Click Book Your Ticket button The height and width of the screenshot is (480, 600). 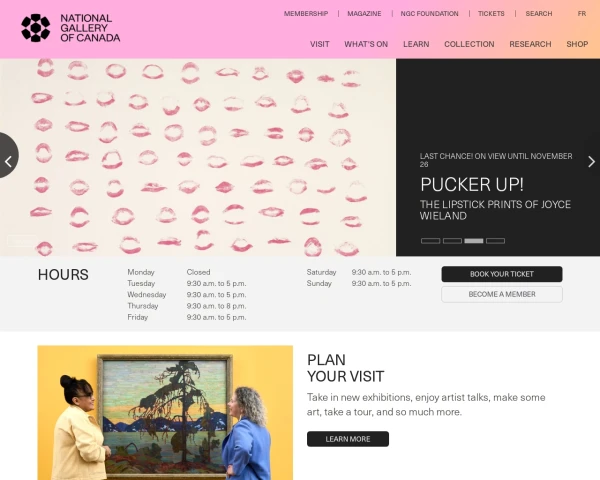pos(502,274)
